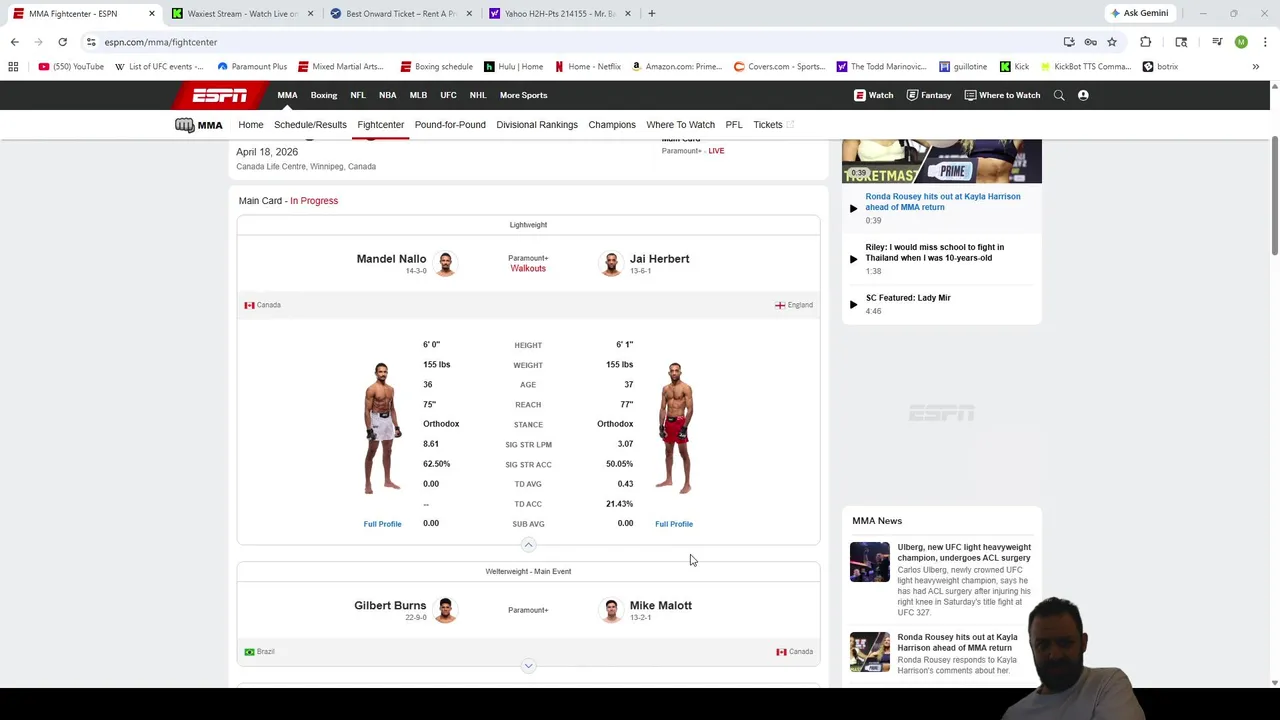
Task: Open ESPN Fantasy
Action: pos(929,95)
